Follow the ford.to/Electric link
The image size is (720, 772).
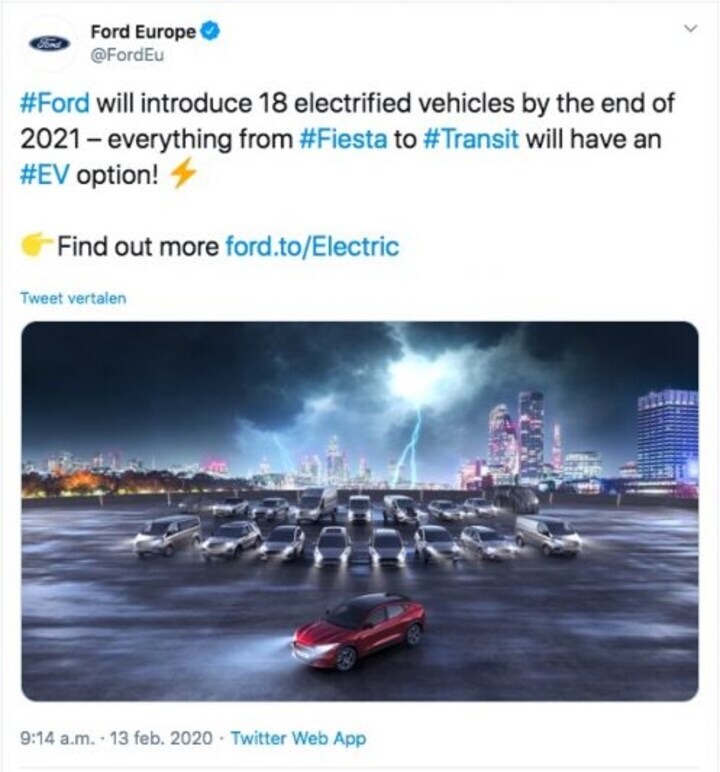(312, 246)
